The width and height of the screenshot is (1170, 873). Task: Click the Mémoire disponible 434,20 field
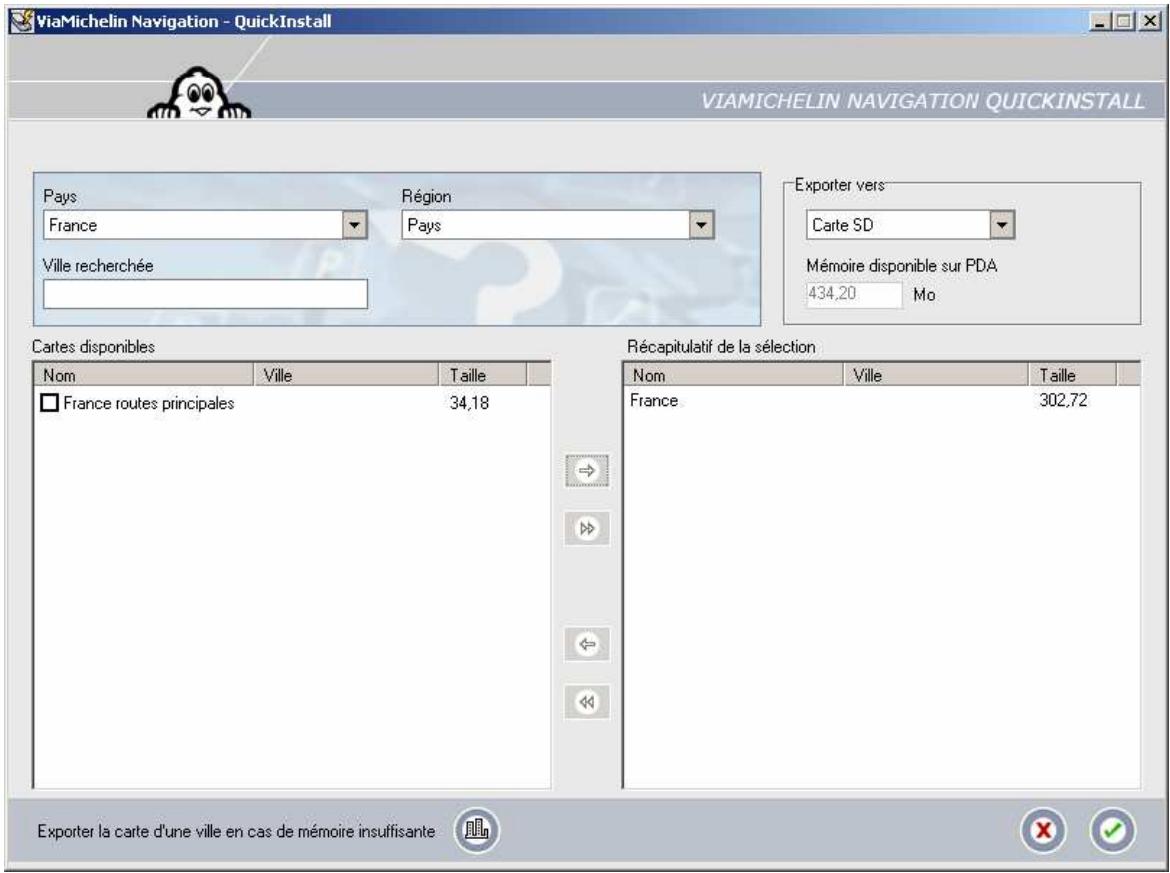tap(854, 294)
